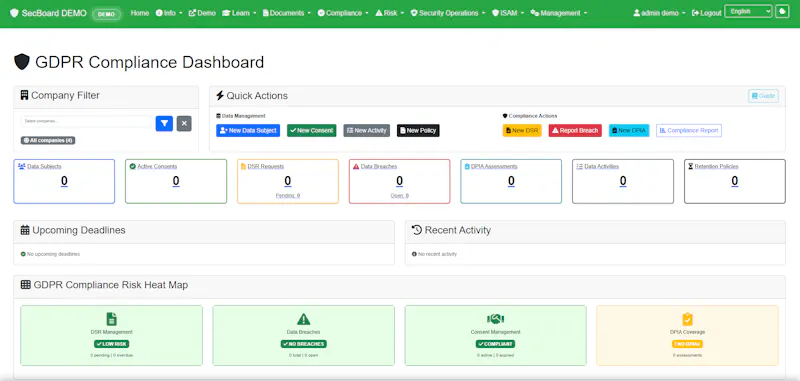Click the 0 count in Retention Policies card
The height and width of the screenshot is (381, 800).
pos(735,181)
